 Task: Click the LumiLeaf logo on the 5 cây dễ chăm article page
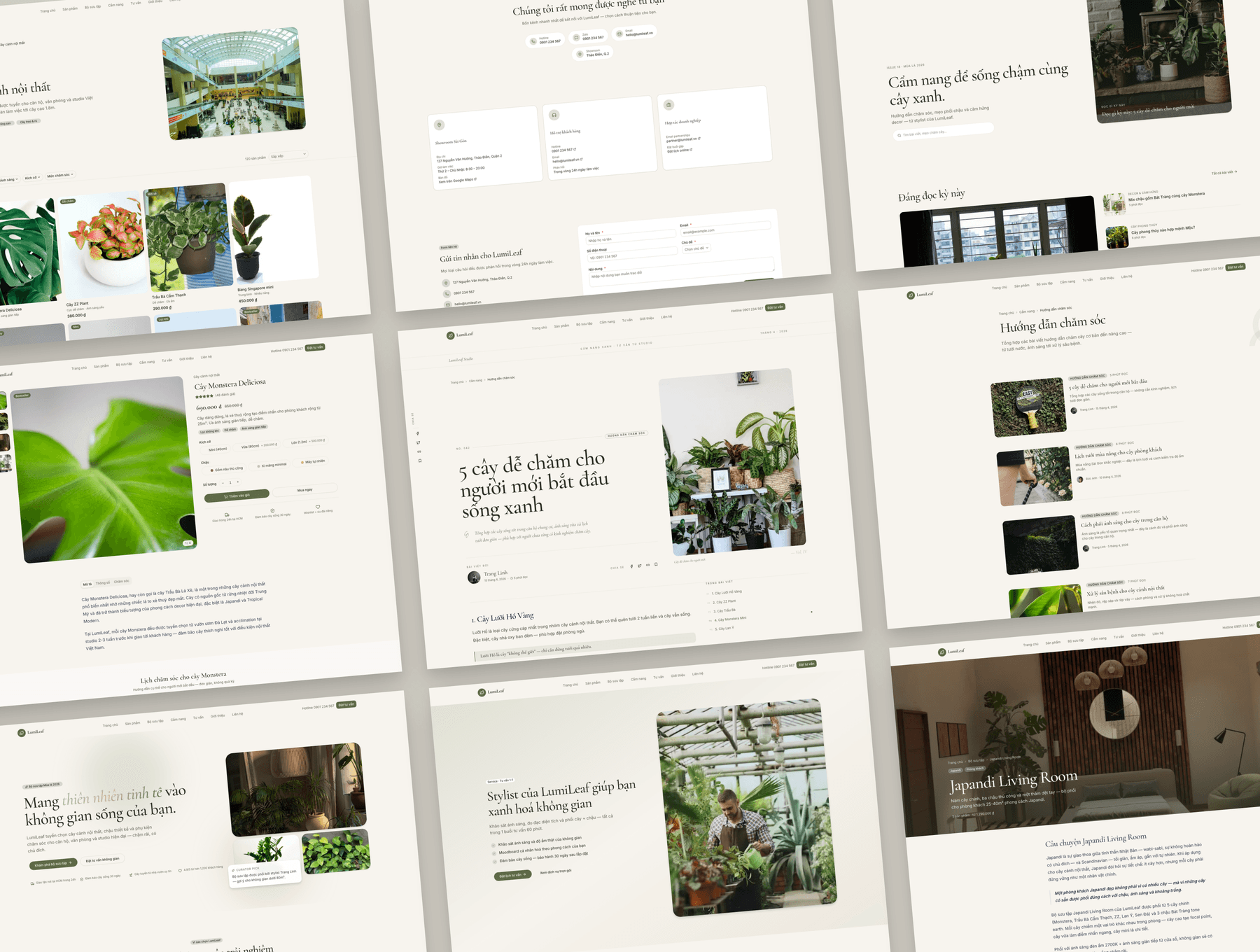[x=460, y=335]
